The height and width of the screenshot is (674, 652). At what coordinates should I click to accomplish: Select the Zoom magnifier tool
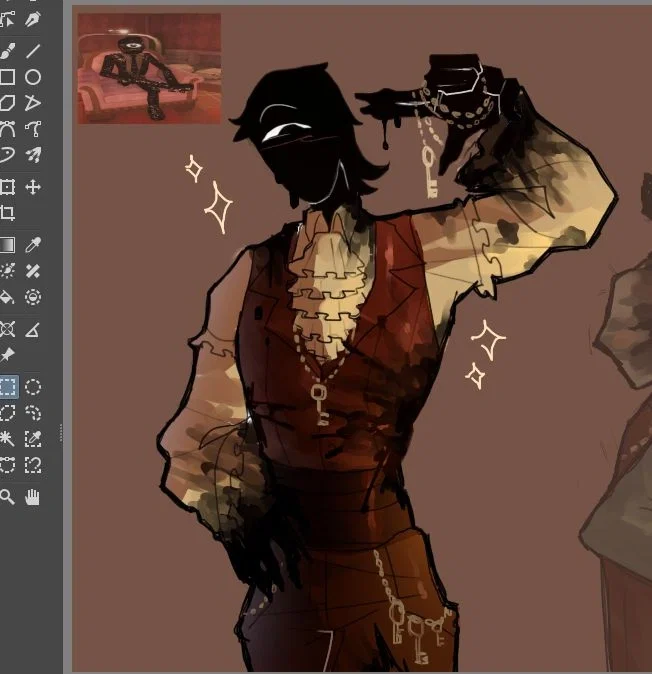click(8, 497)
